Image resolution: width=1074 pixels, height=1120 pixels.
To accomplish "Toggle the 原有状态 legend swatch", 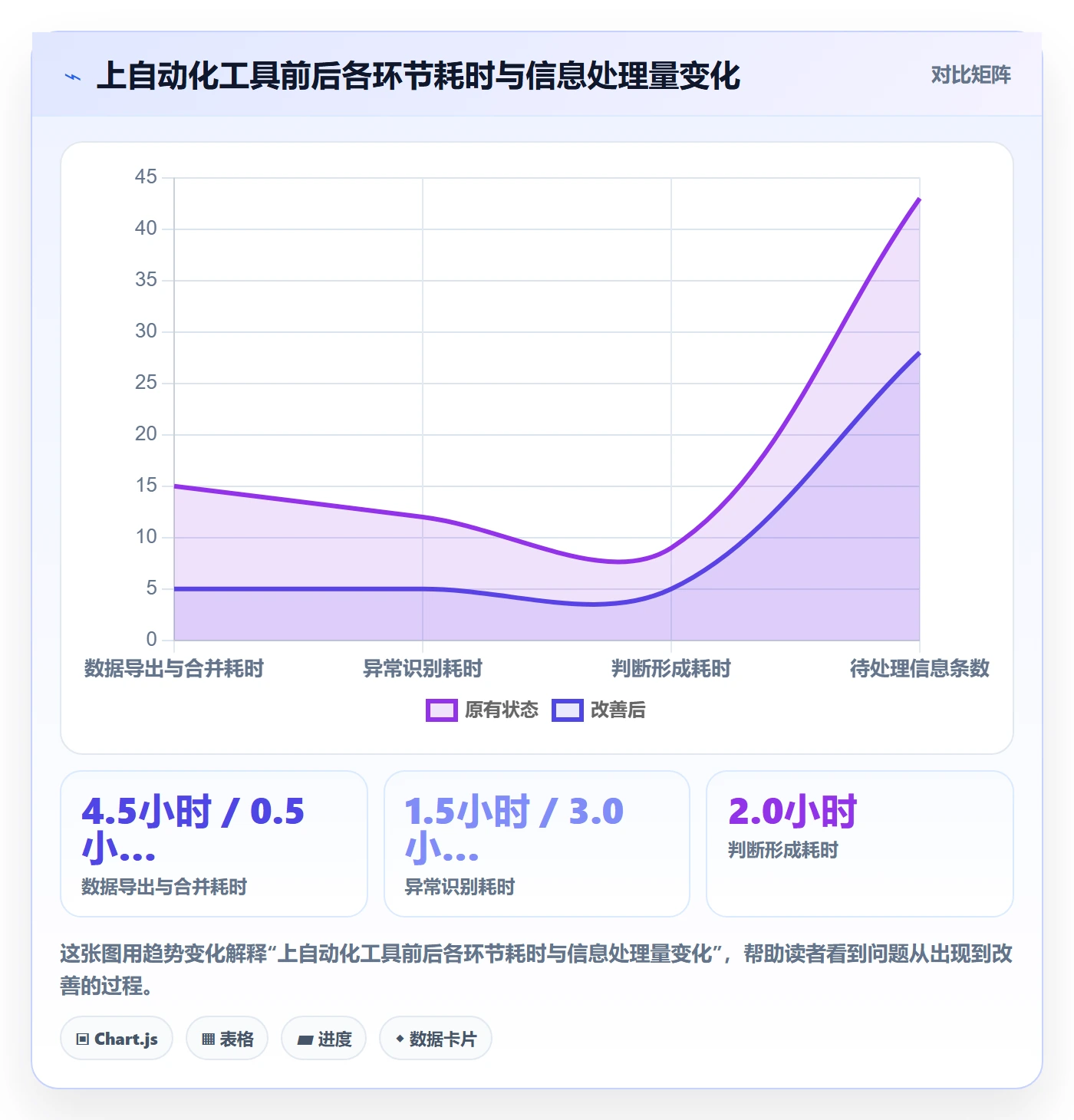I will click(x=441, y=710).
